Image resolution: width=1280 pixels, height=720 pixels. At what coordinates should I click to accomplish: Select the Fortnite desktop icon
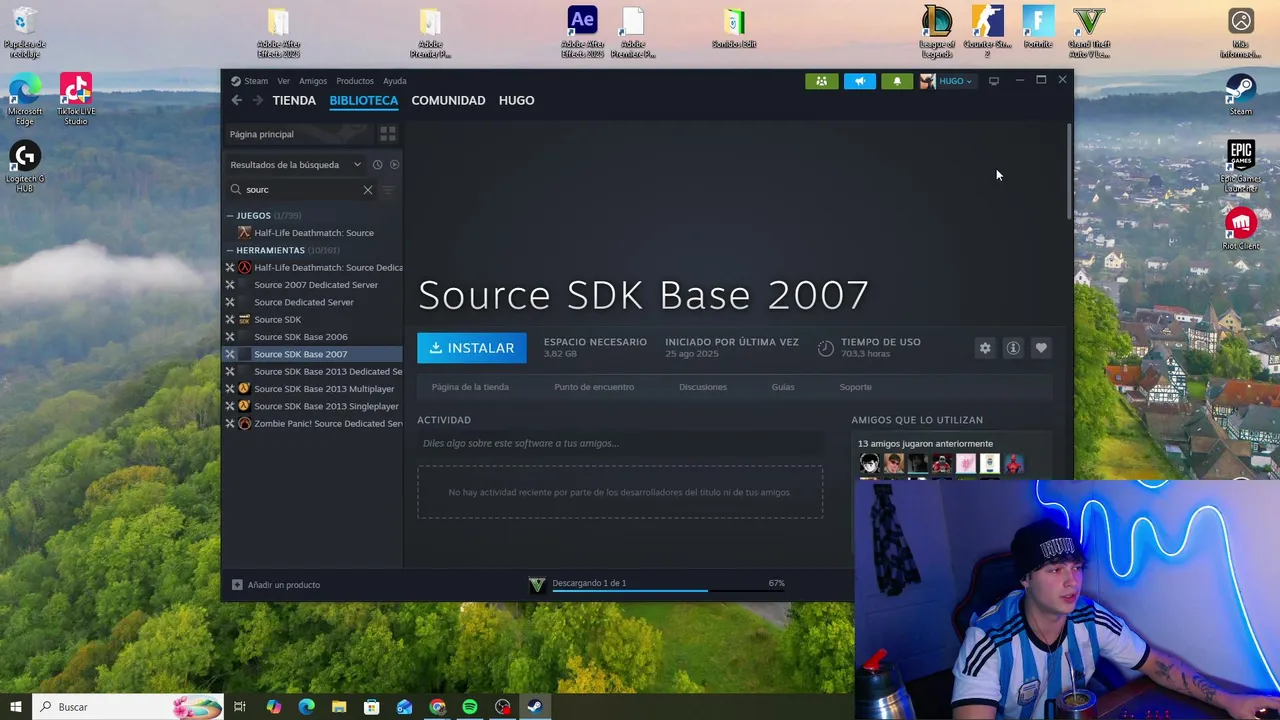[1038, 27]
